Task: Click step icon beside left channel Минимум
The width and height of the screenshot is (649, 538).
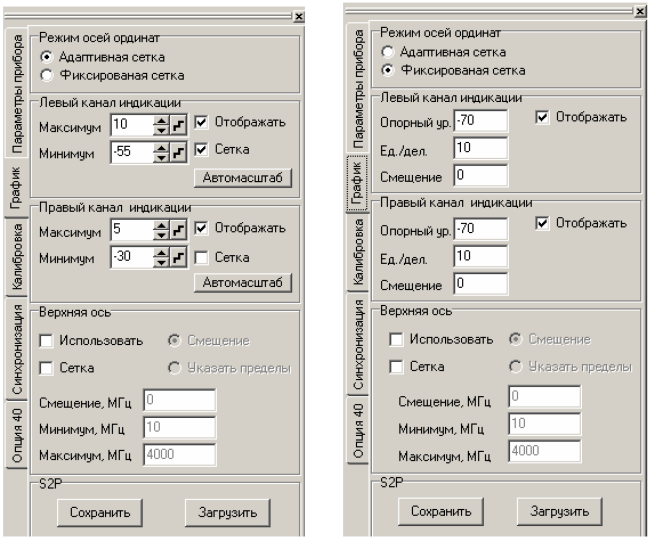Action: (x=178, y=152)
